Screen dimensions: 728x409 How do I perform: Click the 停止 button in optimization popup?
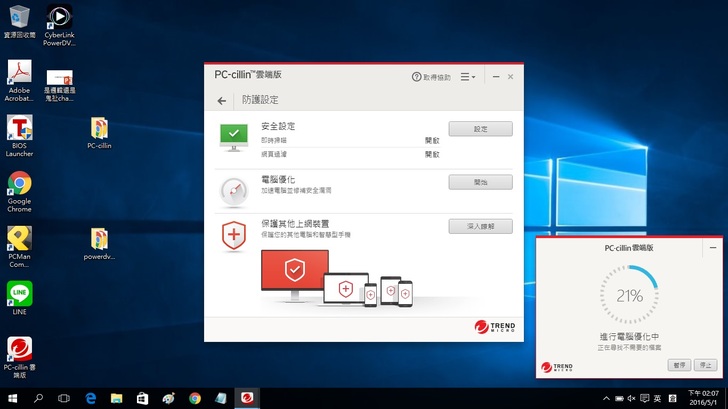click(x=705, y=365)
